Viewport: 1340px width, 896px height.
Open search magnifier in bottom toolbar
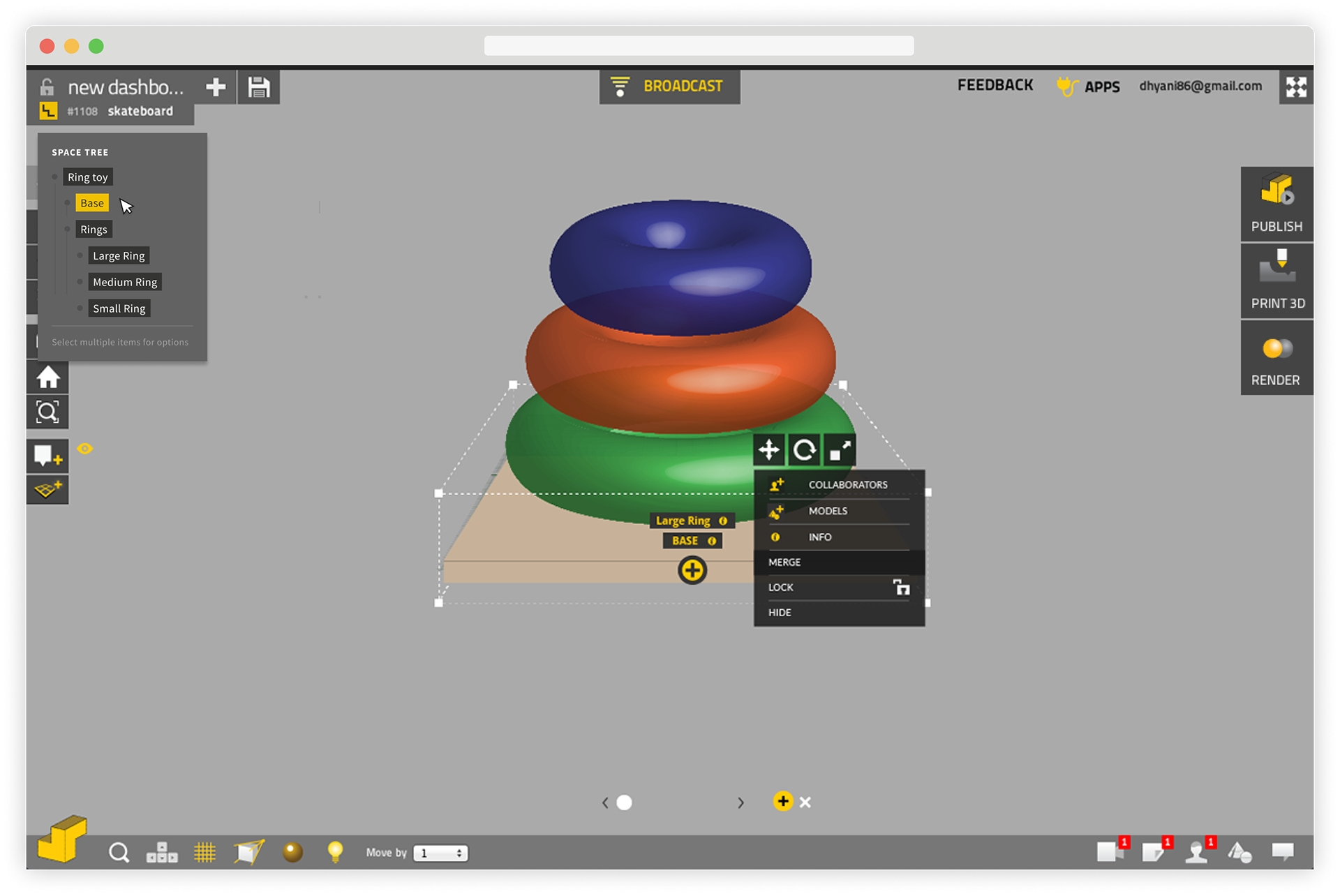[119, 853]
